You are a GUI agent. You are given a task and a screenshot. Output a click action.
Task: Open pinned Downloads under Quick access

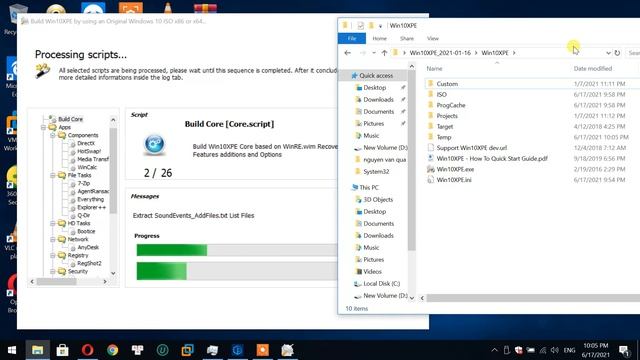378,100
